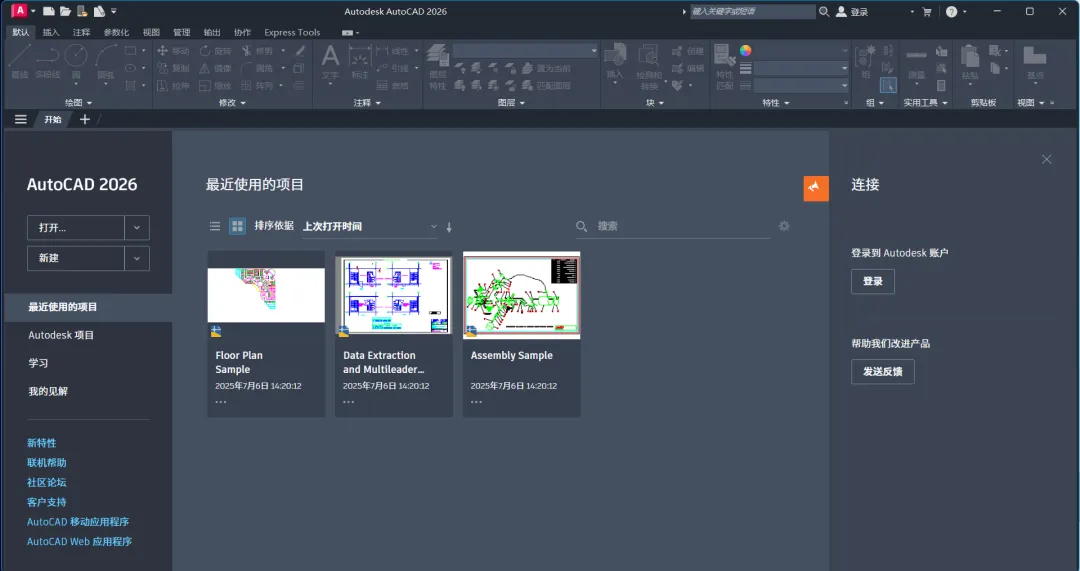Screen dimensions: 1080x571
Task: Click the 修剪 (Trim) tool
Action: (x=258, y=51)
